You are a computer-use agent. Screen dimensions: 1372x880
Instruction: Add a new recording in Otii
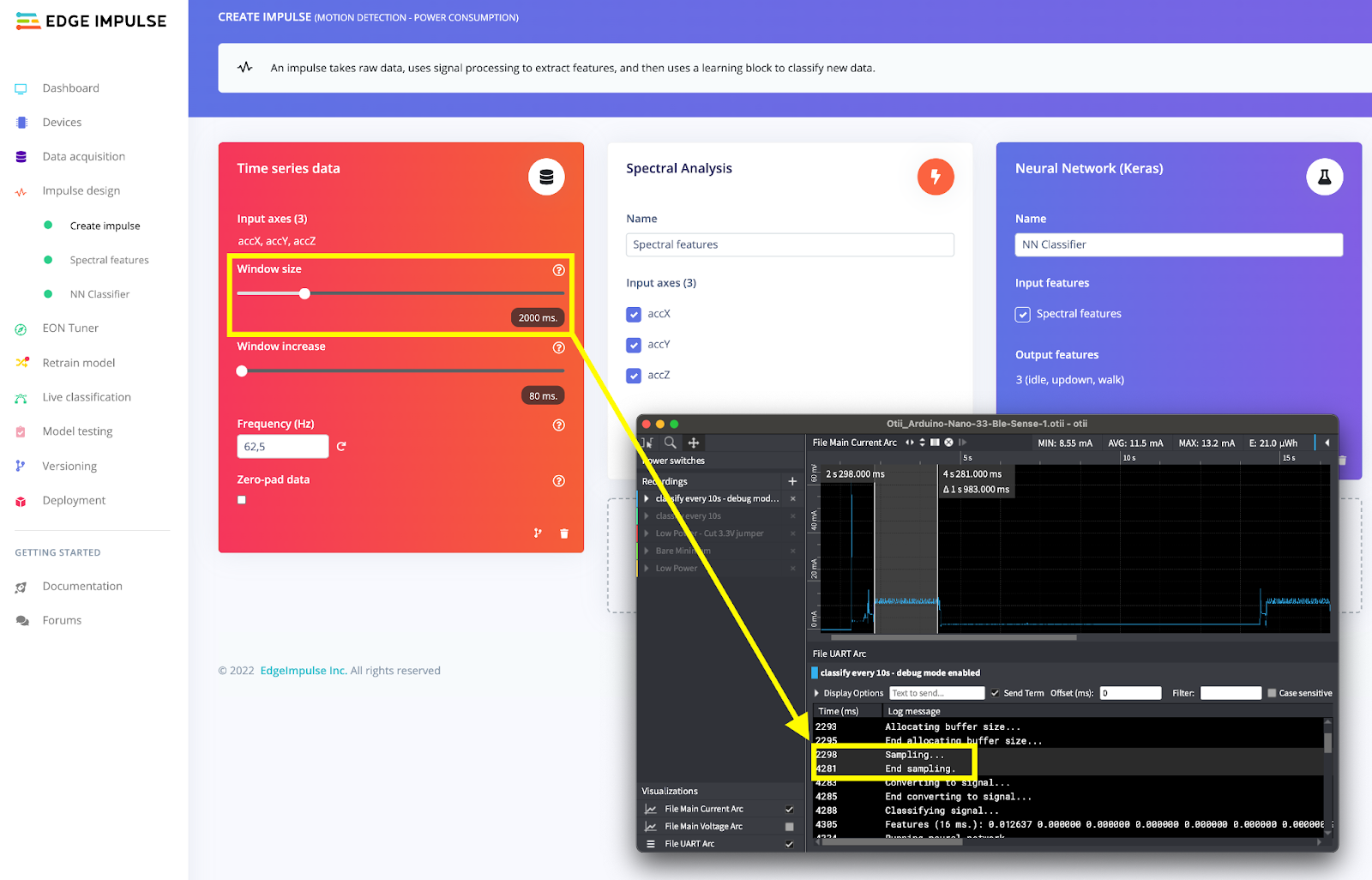pyautogui.click(x=792, y=481)
